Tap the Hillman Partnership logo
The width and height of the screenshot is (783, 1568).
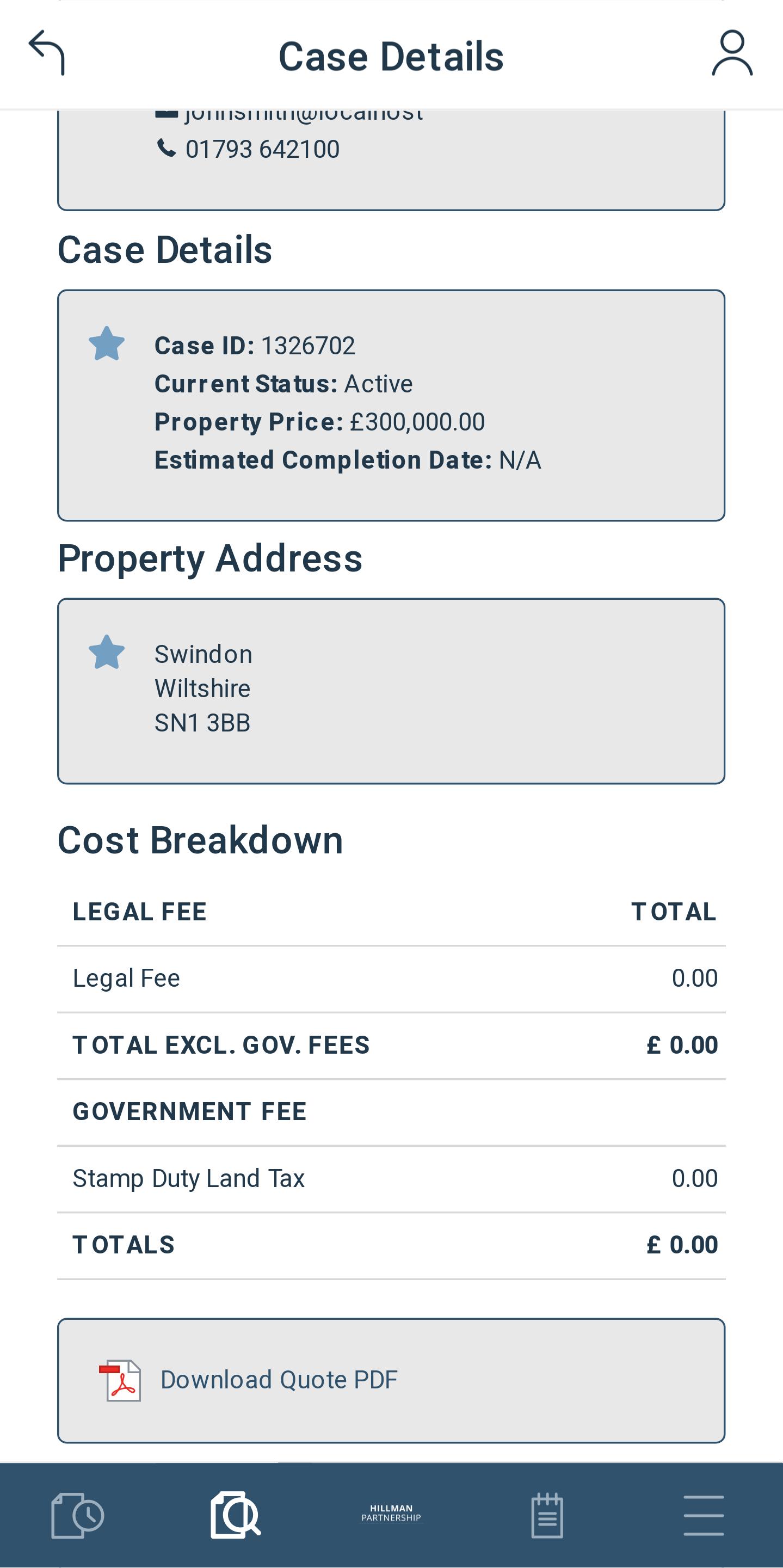tap(391, 1512)
